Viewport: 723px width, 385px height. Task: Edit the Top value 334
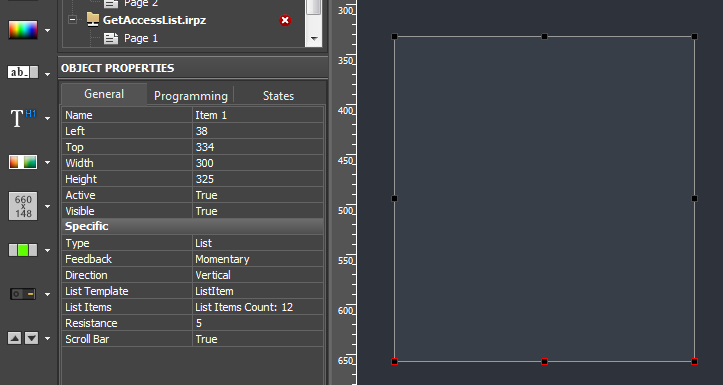point(258,147)
